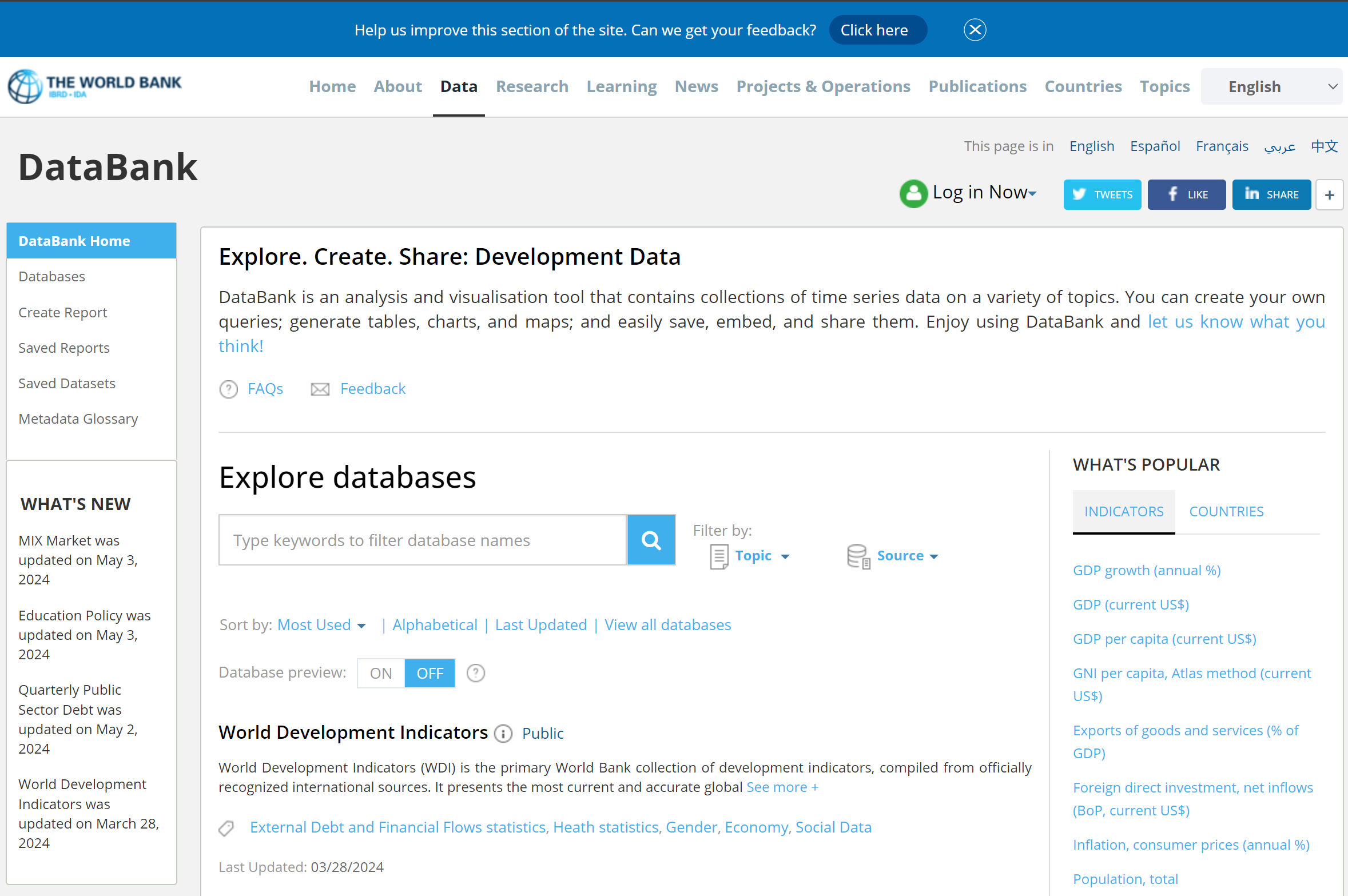
Task: Switch page language to Français
Action: (1222, 146)
